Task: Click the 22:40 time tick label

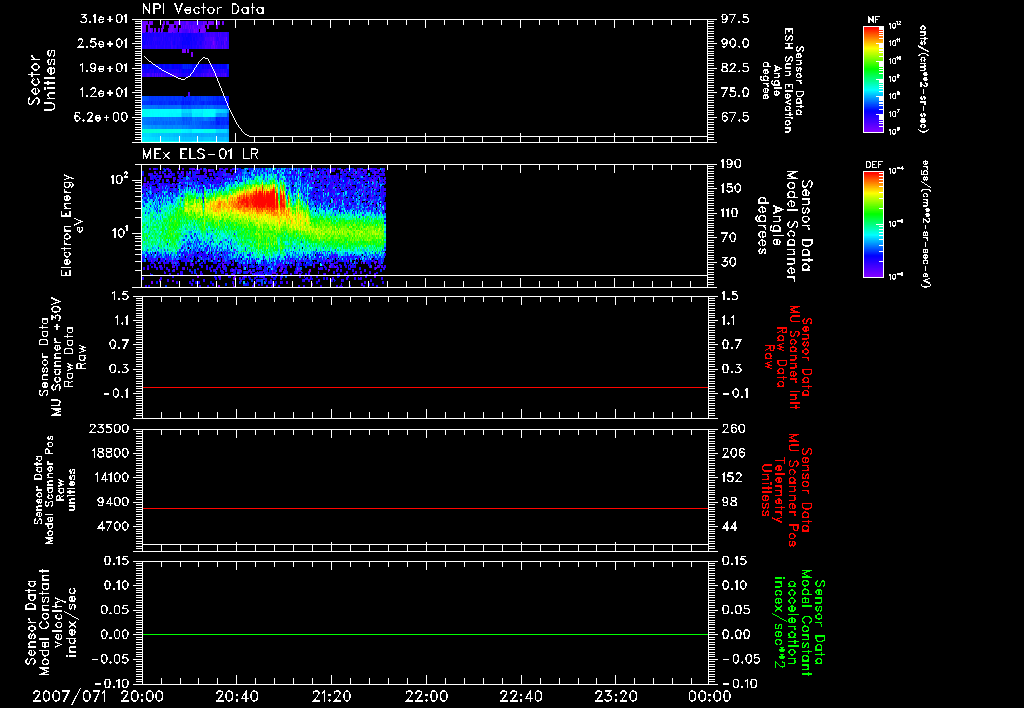Action: pyautogui.click(x=520, y=696)
